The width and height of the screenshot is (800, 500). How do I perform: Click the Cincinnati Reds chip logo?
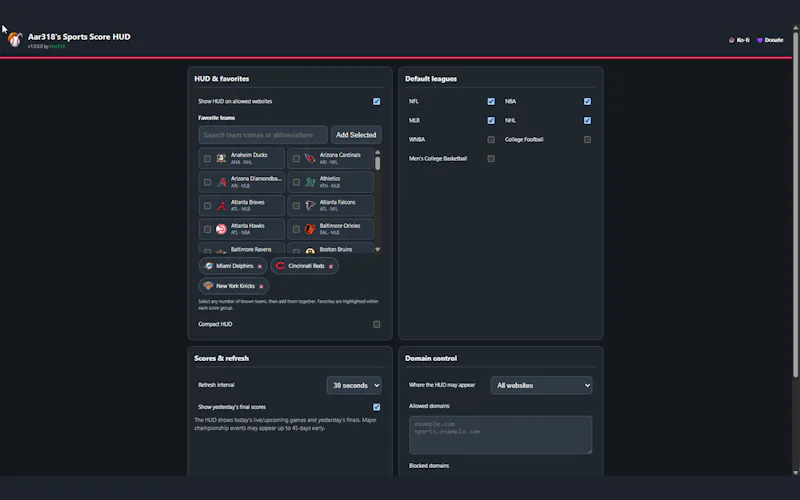click(x=280, y=266)
